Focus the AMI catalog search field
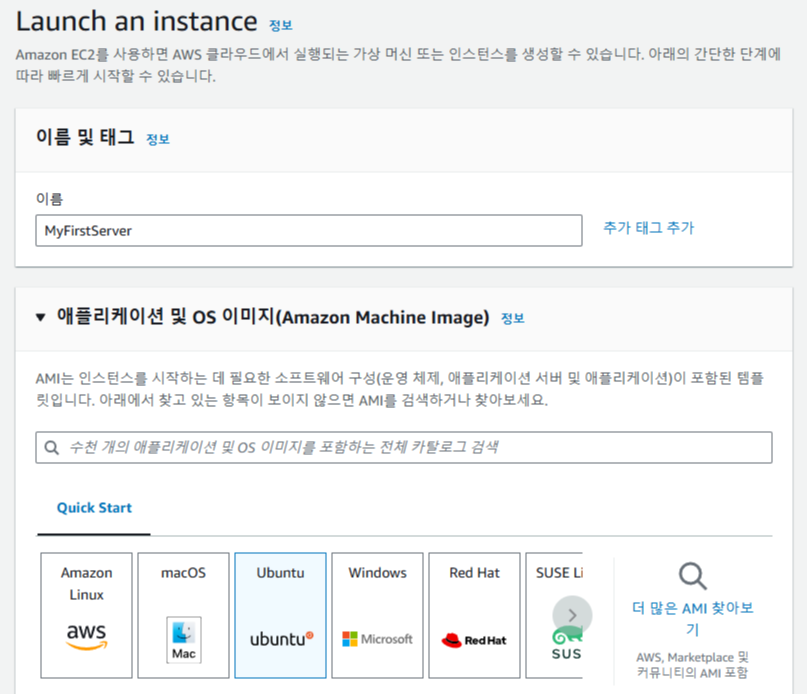The width and height of the screenshot is (807, 694). pyautogui.click(x=404, y=447)
